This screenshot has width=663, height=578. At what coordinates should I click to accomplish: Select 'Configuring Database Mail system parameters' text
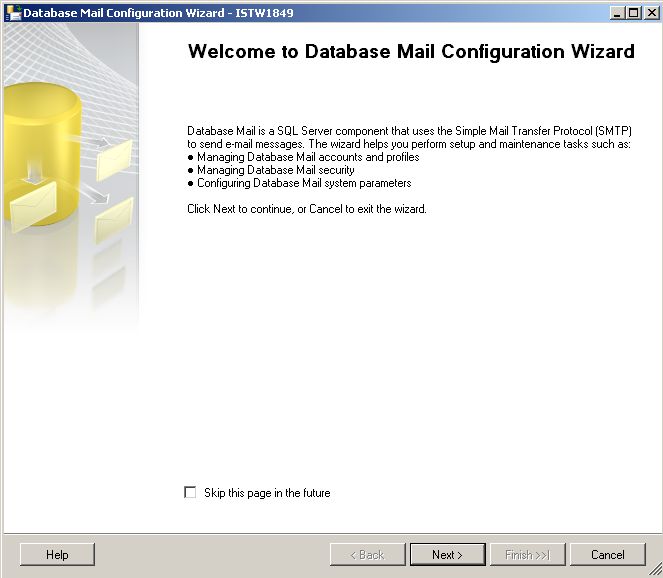(304, 183)
